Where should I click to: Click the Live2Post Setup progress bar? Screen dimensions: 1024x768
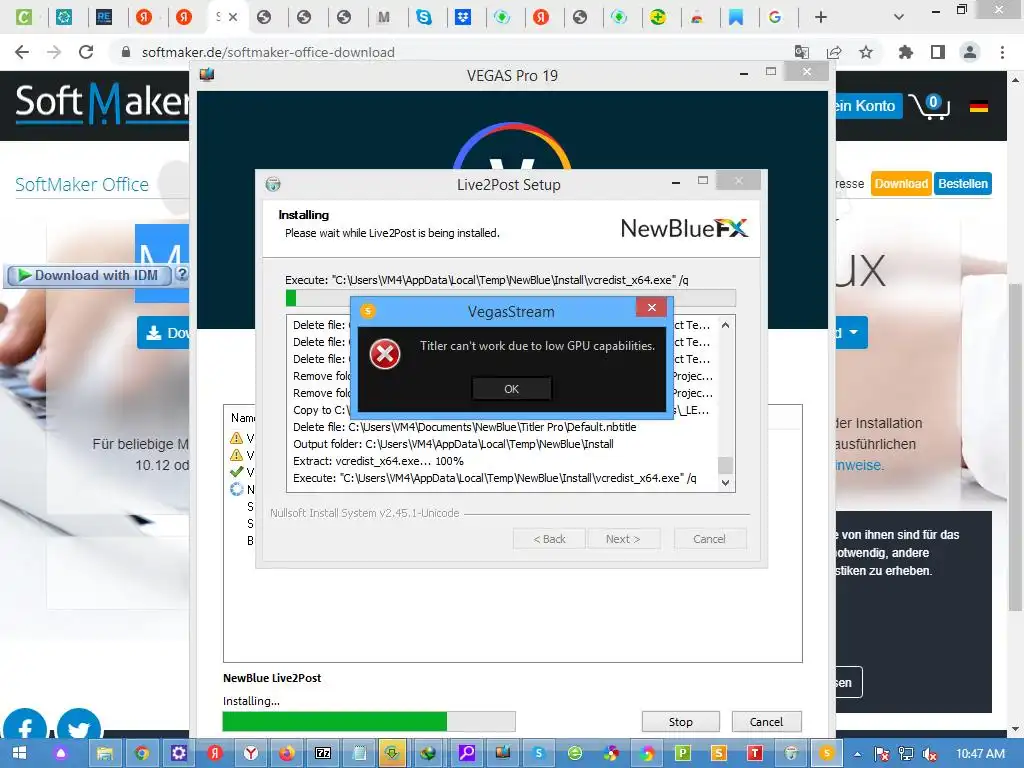pos(511,298)
